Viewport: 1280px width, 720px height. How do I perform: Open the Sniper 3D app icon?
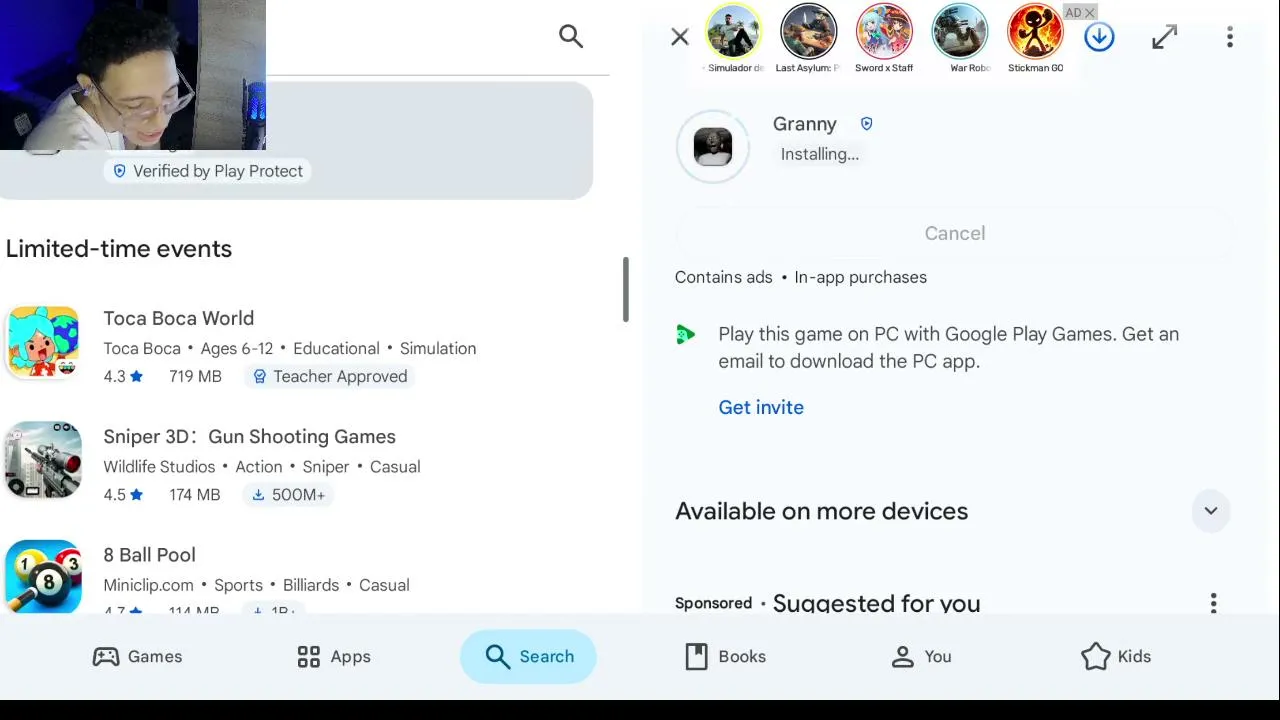(43, 460)
